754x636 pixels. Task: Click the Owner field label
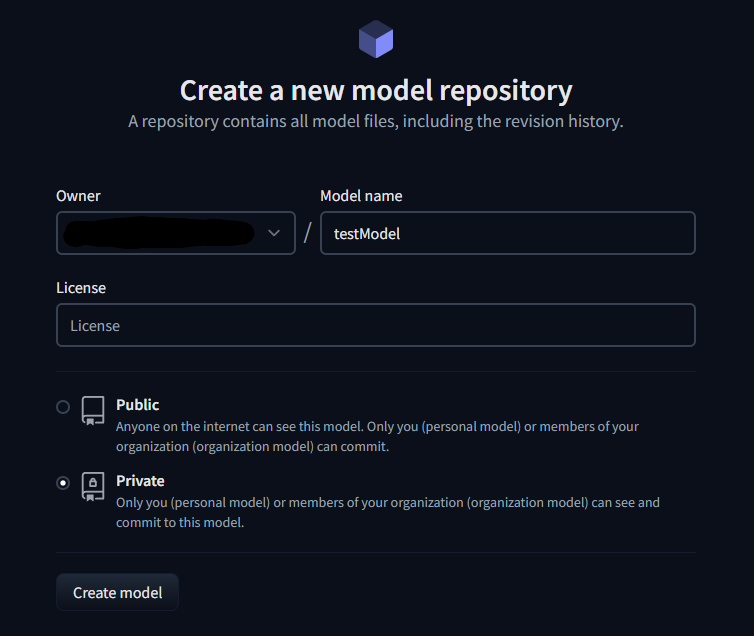click(78, 196)
